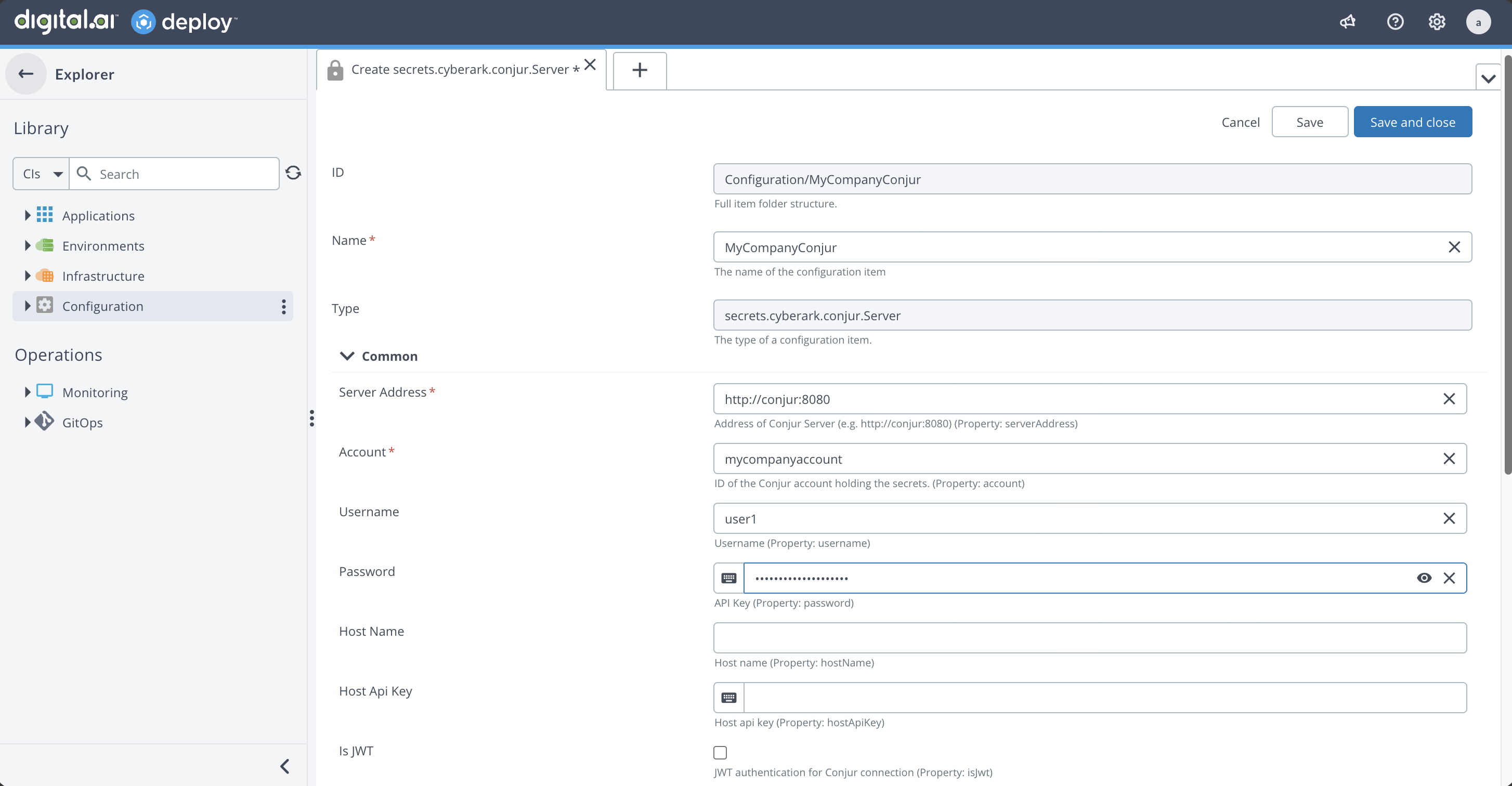Screen dimensions: 1512x786
Task: Enable the Is JWT checkbox
Action: coord(720,753)
